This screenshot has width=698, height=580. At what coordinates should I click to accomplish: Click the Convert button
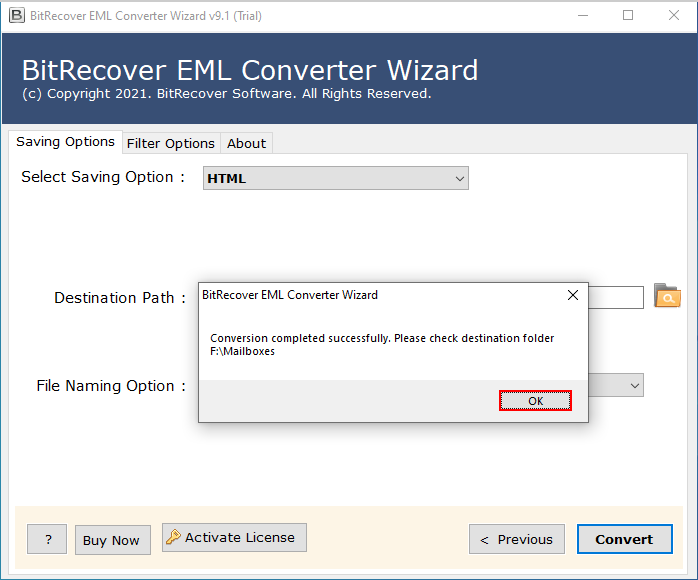point(624,539)
